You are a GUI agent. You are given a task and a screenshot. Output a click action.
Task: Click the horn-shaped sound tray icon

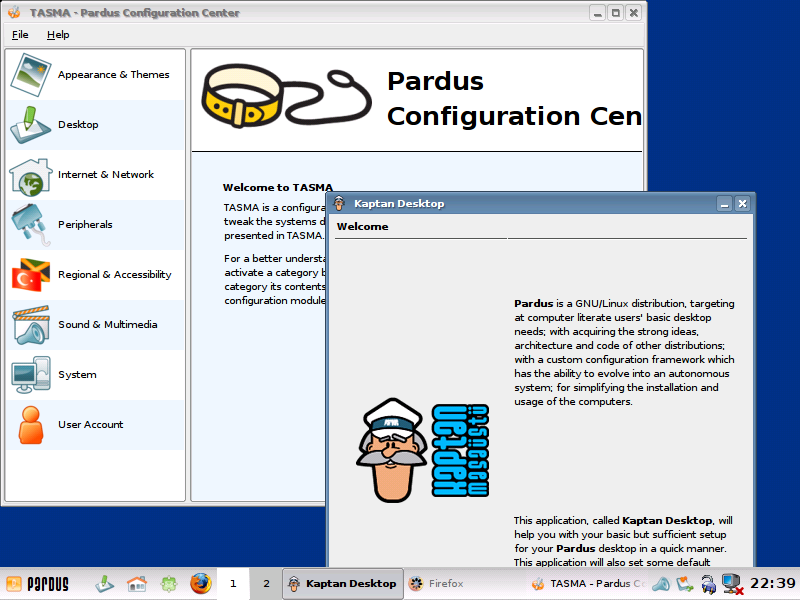tap(661, 584)
